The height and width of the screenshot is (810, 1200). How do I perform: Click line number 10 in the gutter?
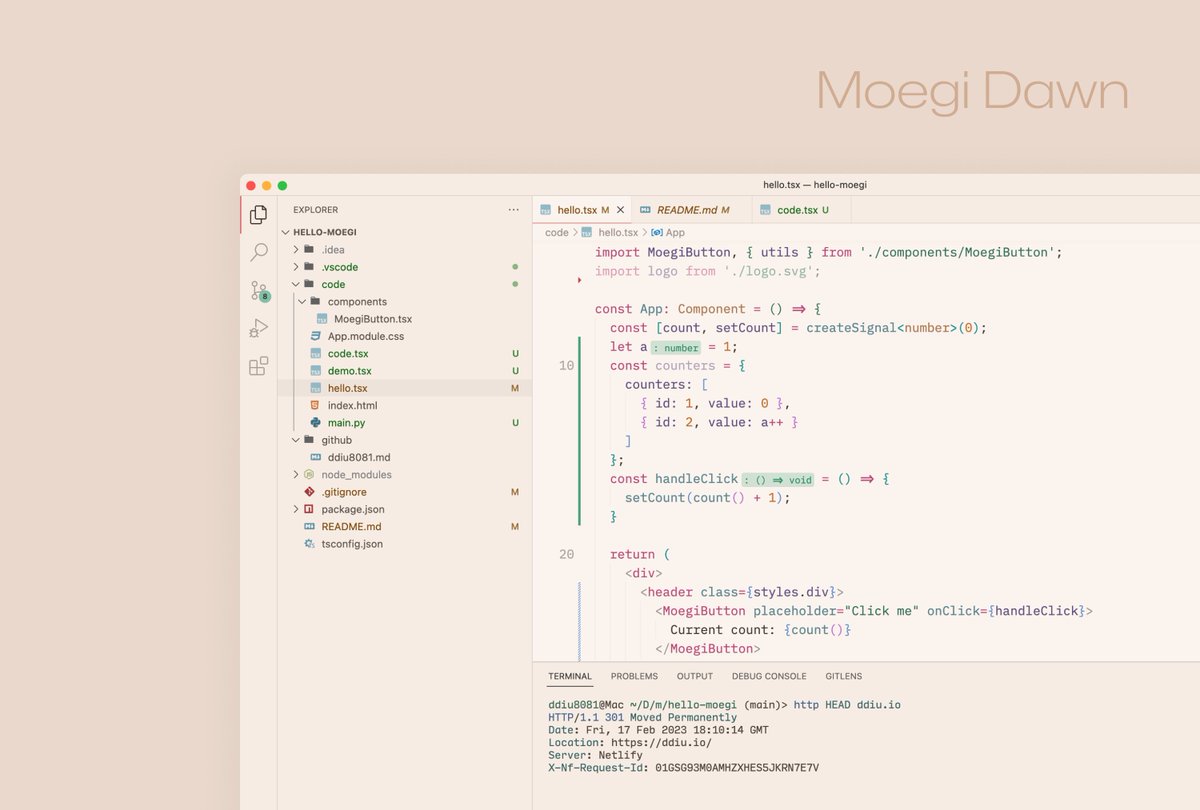pyautogui.click(x=567, y=366)
